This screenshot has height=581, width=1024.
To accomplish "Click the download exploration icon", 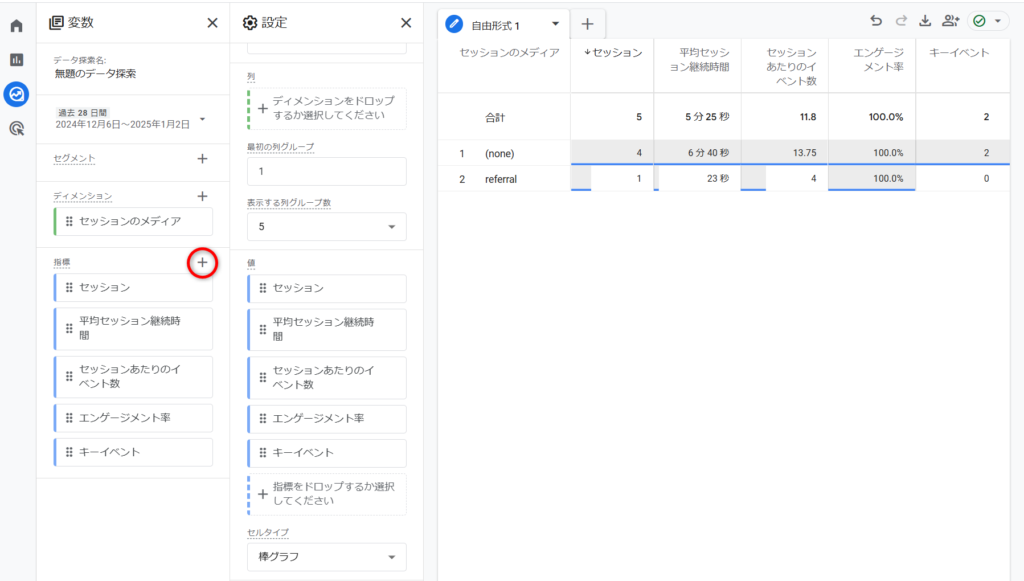I will click(924, 22).
